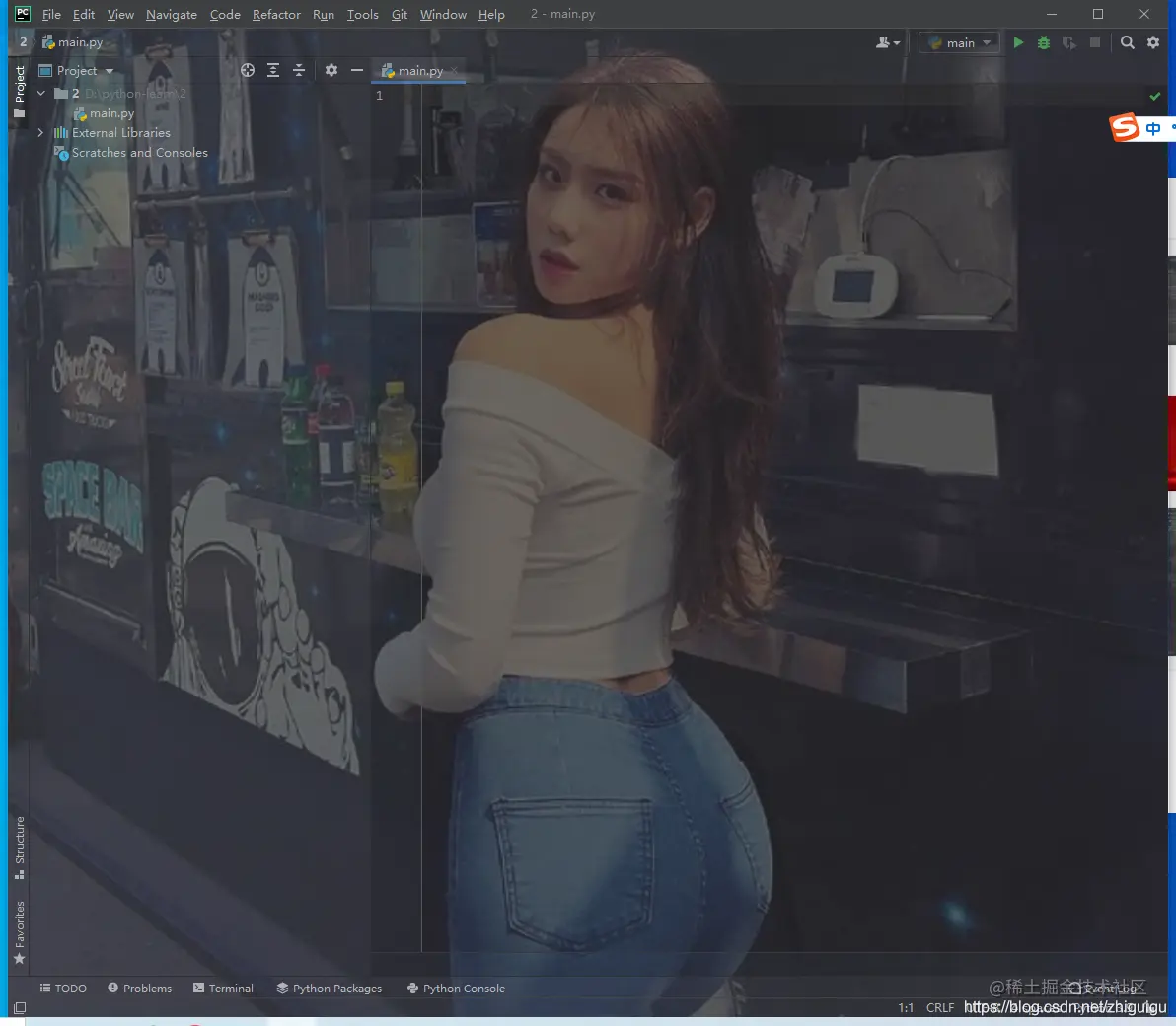Select opened file in the Project panel
The width and height of the screenshot is (1176, 1026).
247,70
